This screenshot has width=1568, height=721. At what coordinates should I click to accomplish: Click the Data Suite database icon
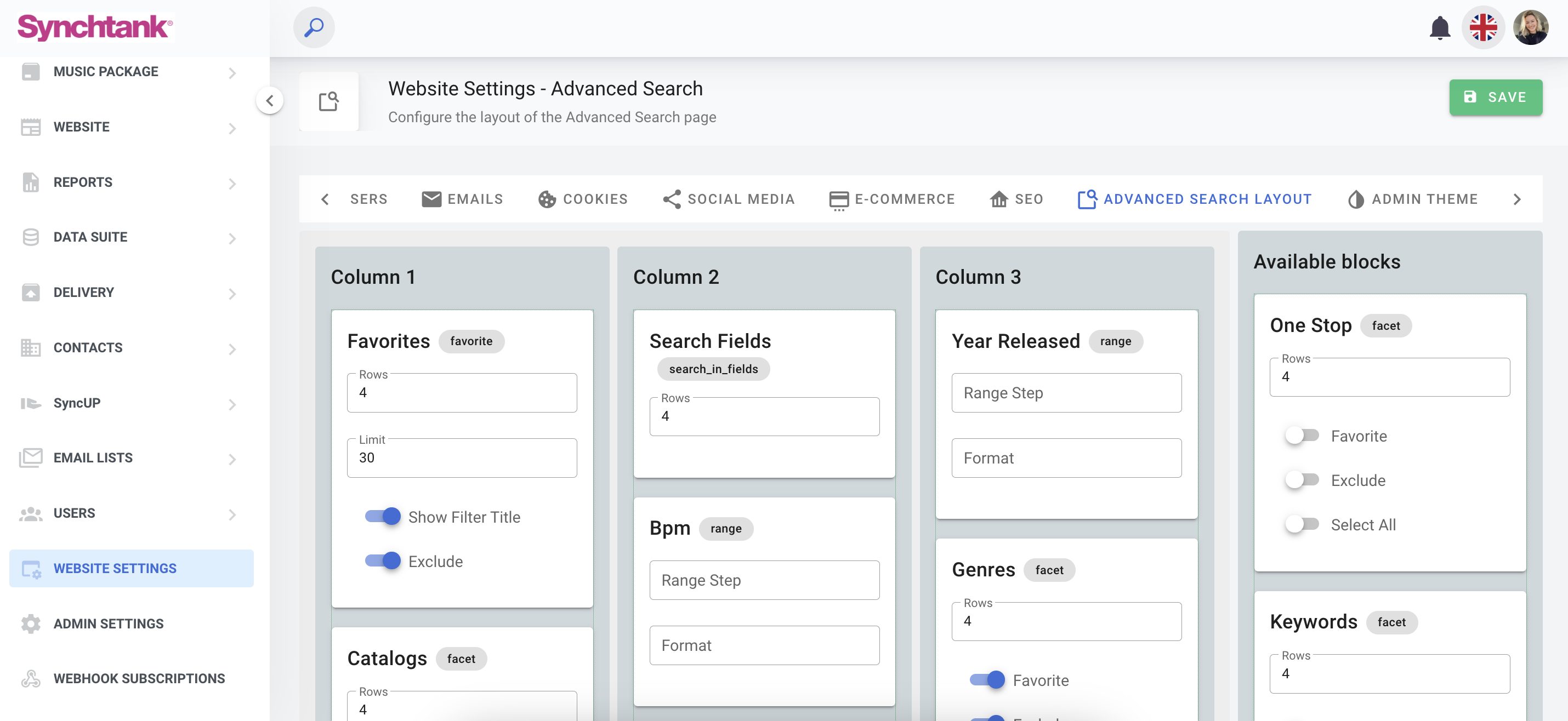31,237
